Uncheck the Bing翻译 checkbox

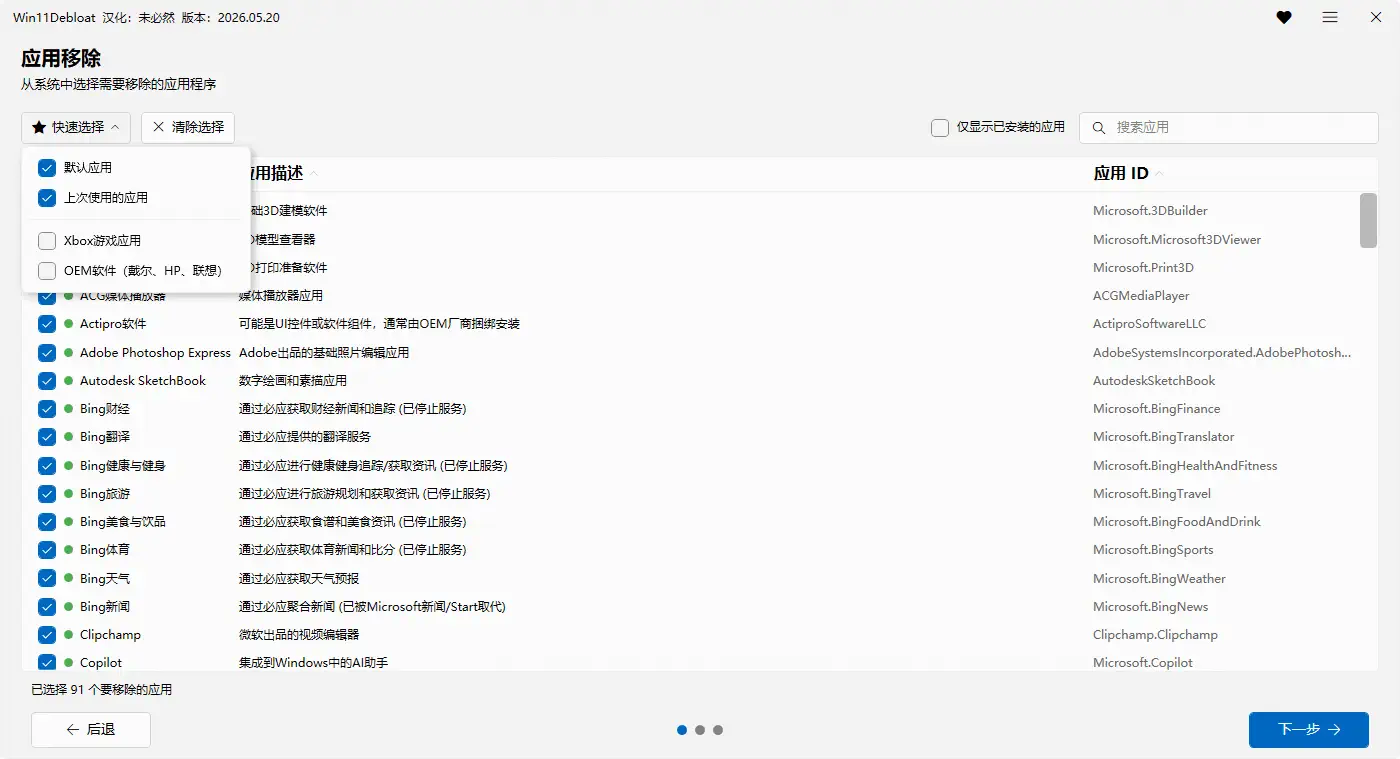pyautogui.click(x=47, y=437)
